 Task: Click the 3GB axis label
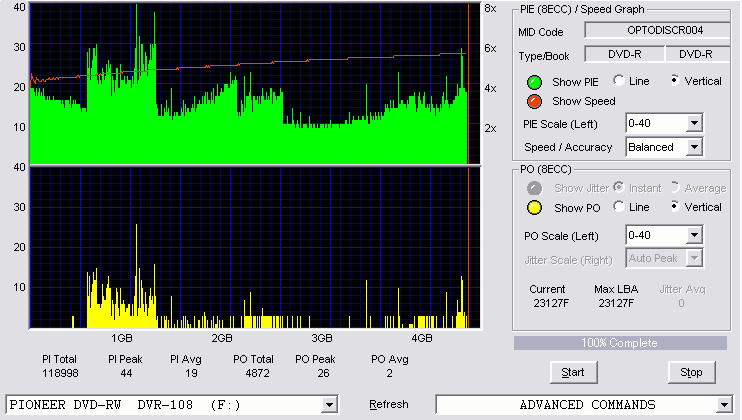click(x=322, y=338)
